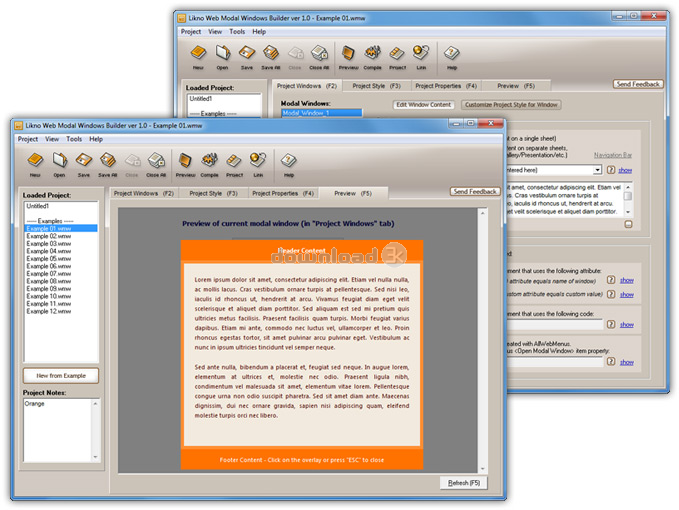Click the New icon in front window toolbar
This screenshot has height=510, width=679.
click(x=35, y=161)
